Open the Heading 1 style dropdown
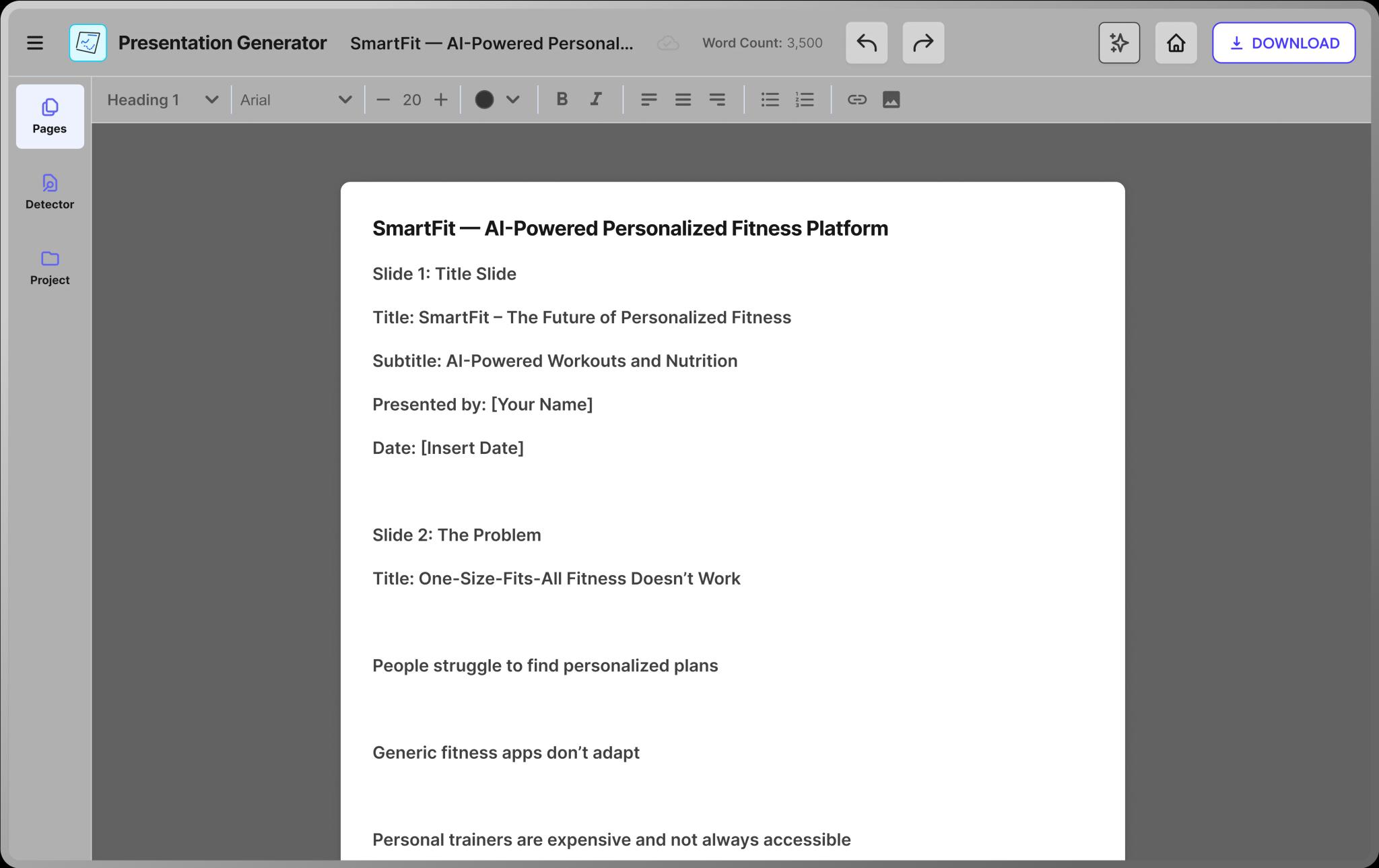1379x868 pixels. (162, 100)
